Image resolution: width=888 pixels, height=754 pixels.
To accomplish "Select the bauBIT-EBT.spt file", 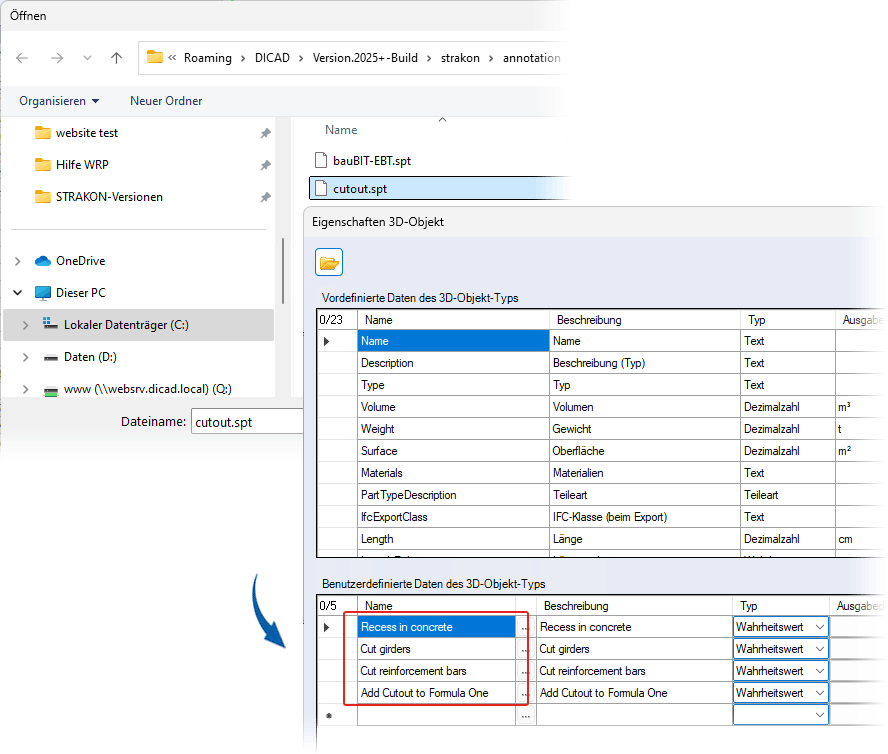I will (371, 159).
